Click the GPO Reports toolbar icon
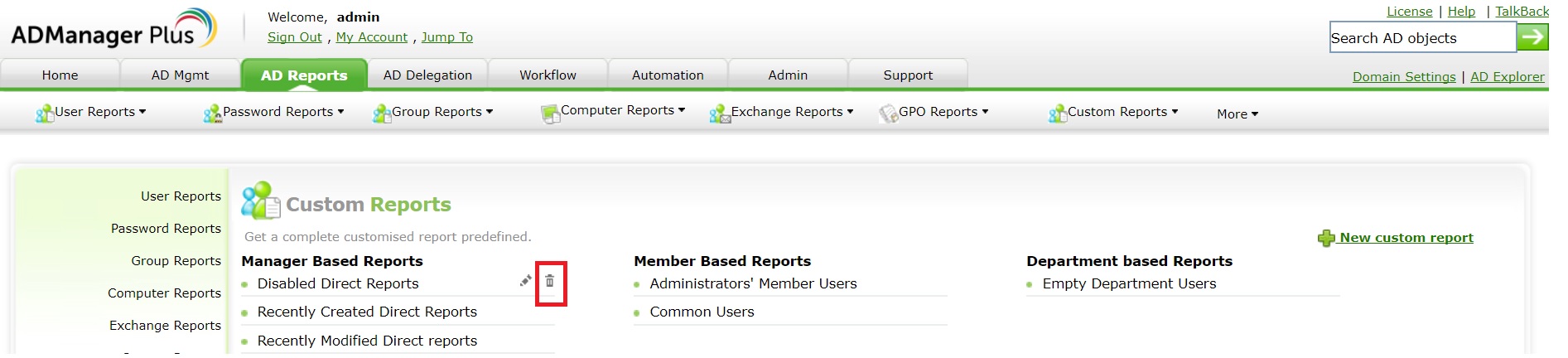 click(888, 113)
